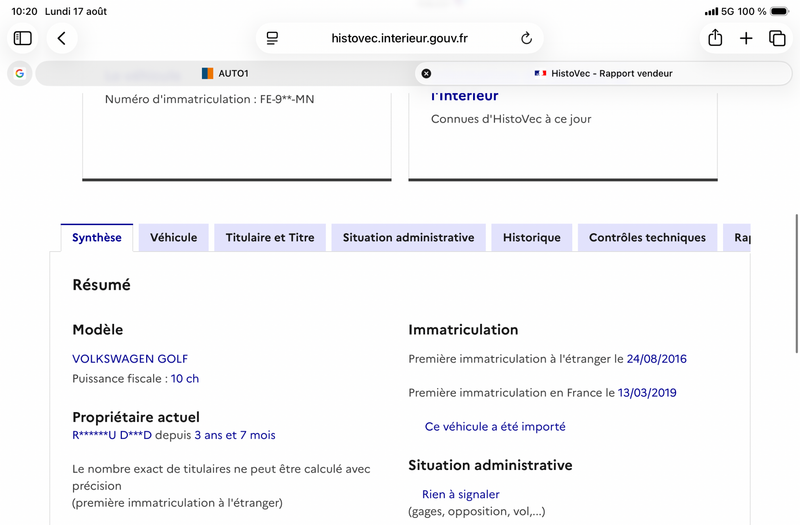
Task: Click the Résumé heading
Action: tap(102, 285)
